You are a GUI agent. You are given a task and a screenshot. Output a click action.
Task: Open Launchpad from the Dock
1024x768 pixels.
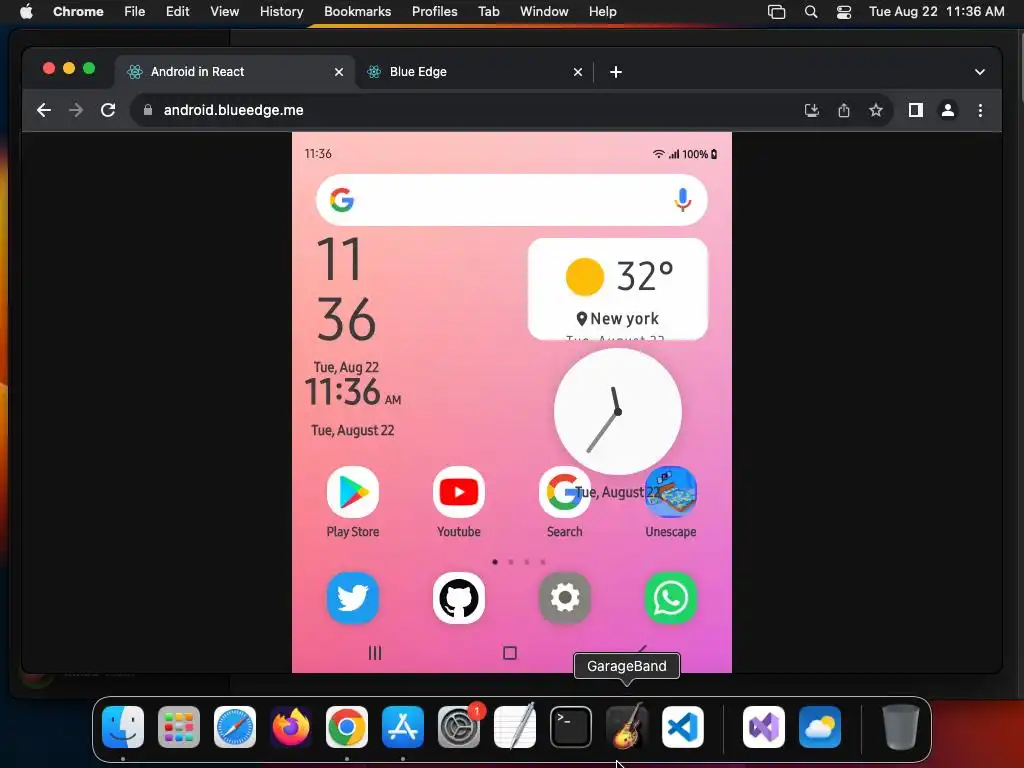pyautogui.click(x=179, y=727)
